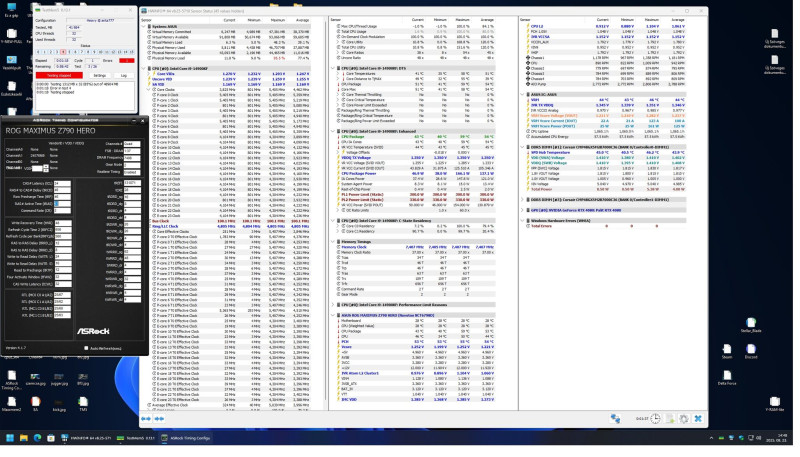This screenshot has height=457, width=800.
Task: Select the 'Uncore VID' sensor row
Action: [x=231, y=79]
